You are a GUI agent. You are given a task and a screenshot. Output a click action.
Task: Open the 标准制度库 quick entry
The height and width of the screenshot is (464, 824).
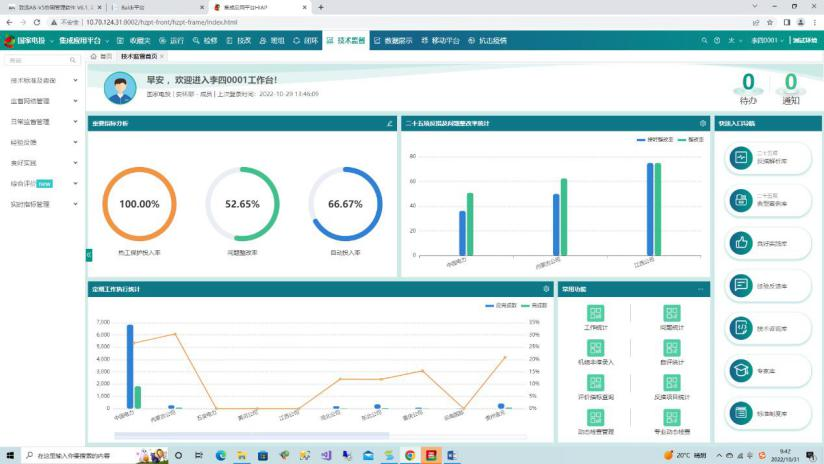(741, 412)
